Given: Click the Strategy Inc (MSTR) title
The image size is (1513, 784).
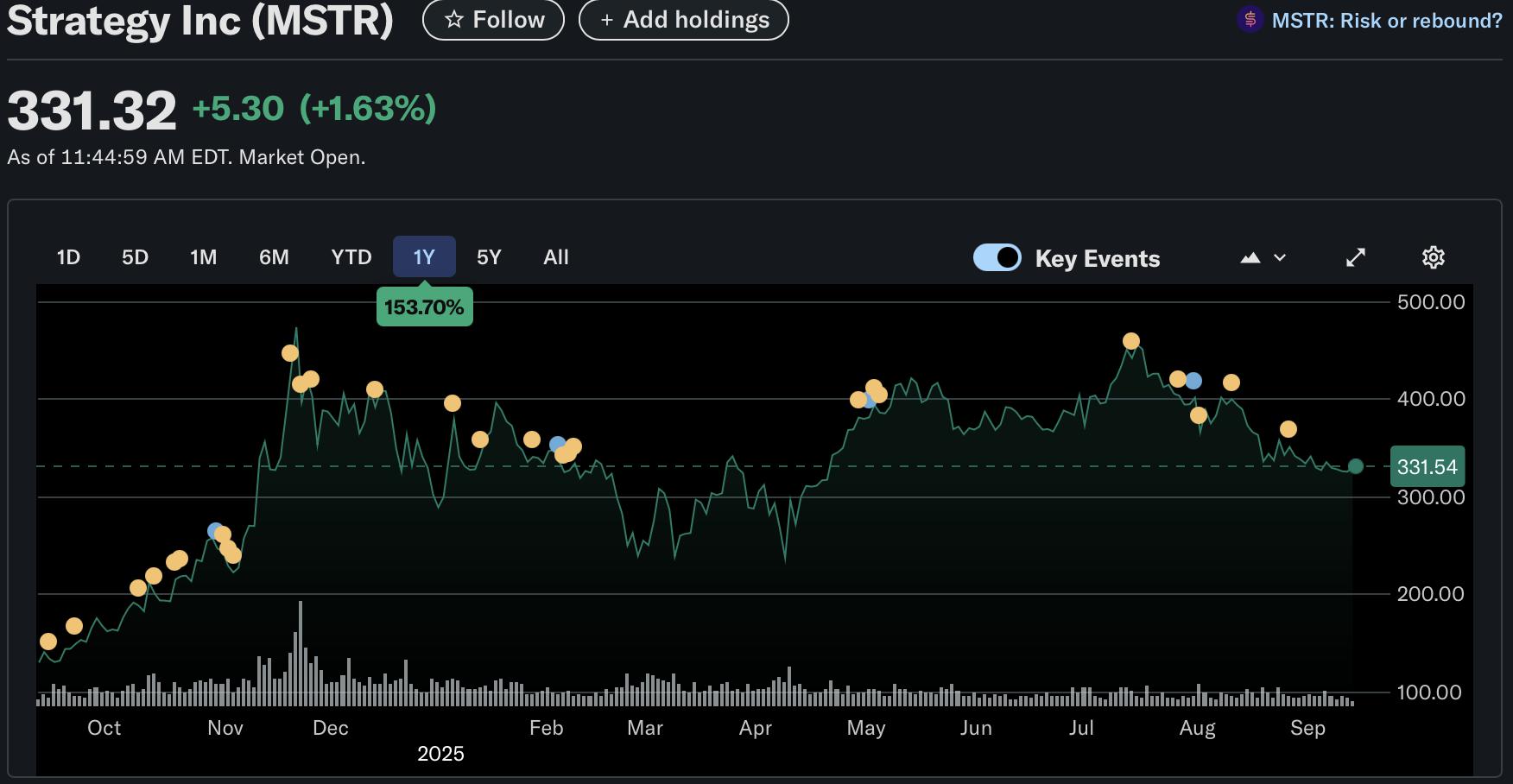Looking at the screenshot, I should 200,20.
